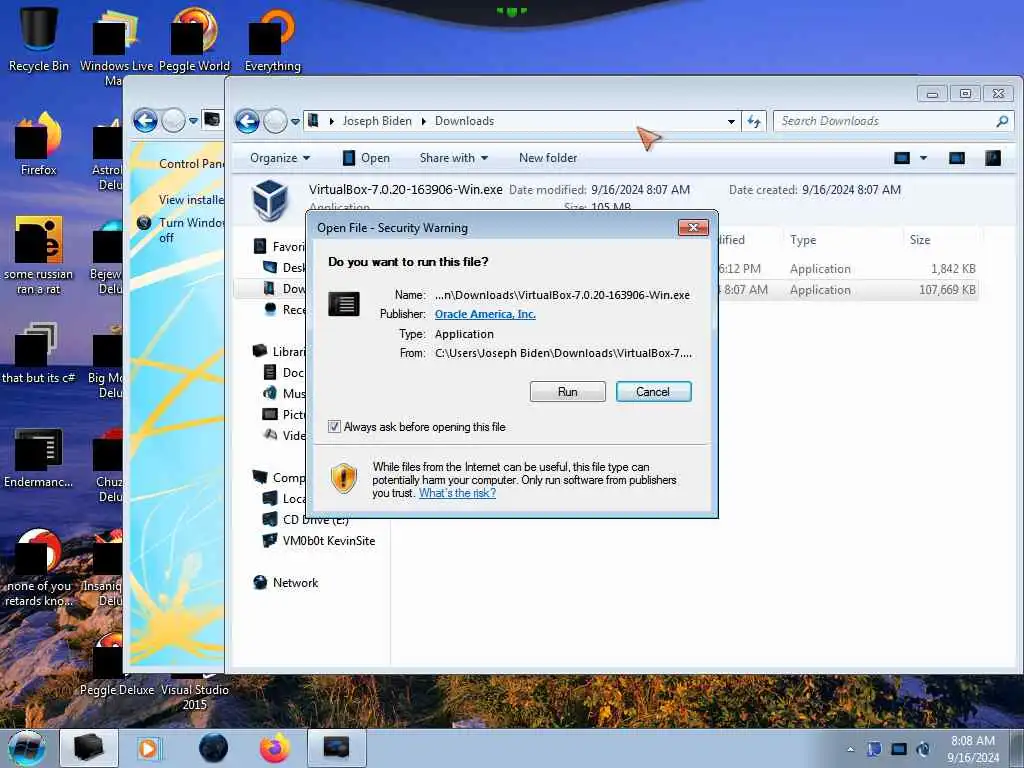Viewport: 1024px width, 768px height.
Task: Go forward in the Downloads explorer window
Action: tap(275, 121)
